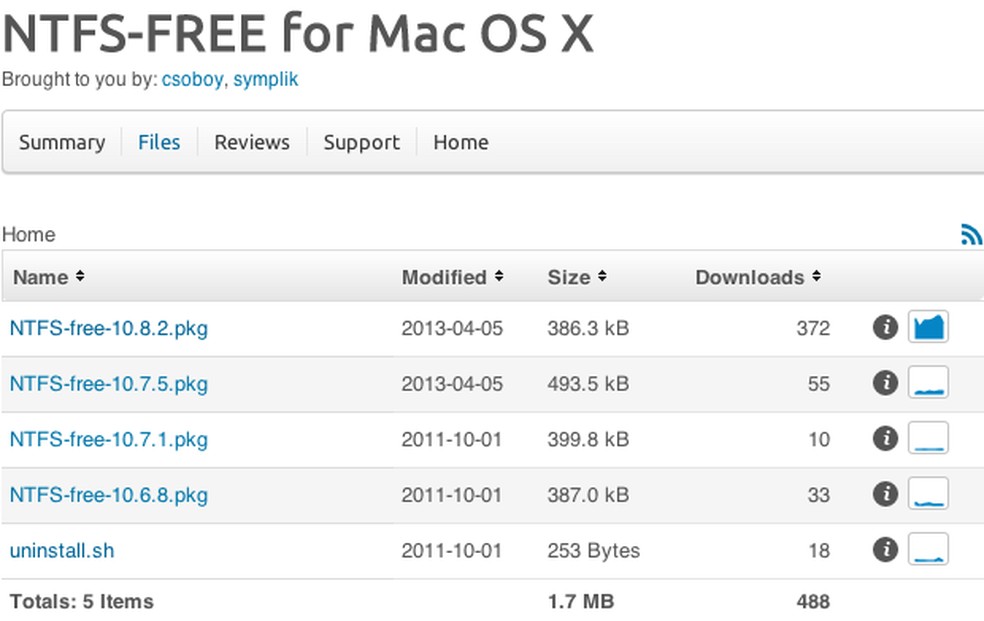Image resolution: width=984 pixels, height=621 pixels.
Task: Click the info icon for uninstall.sh
Action: 885,550
